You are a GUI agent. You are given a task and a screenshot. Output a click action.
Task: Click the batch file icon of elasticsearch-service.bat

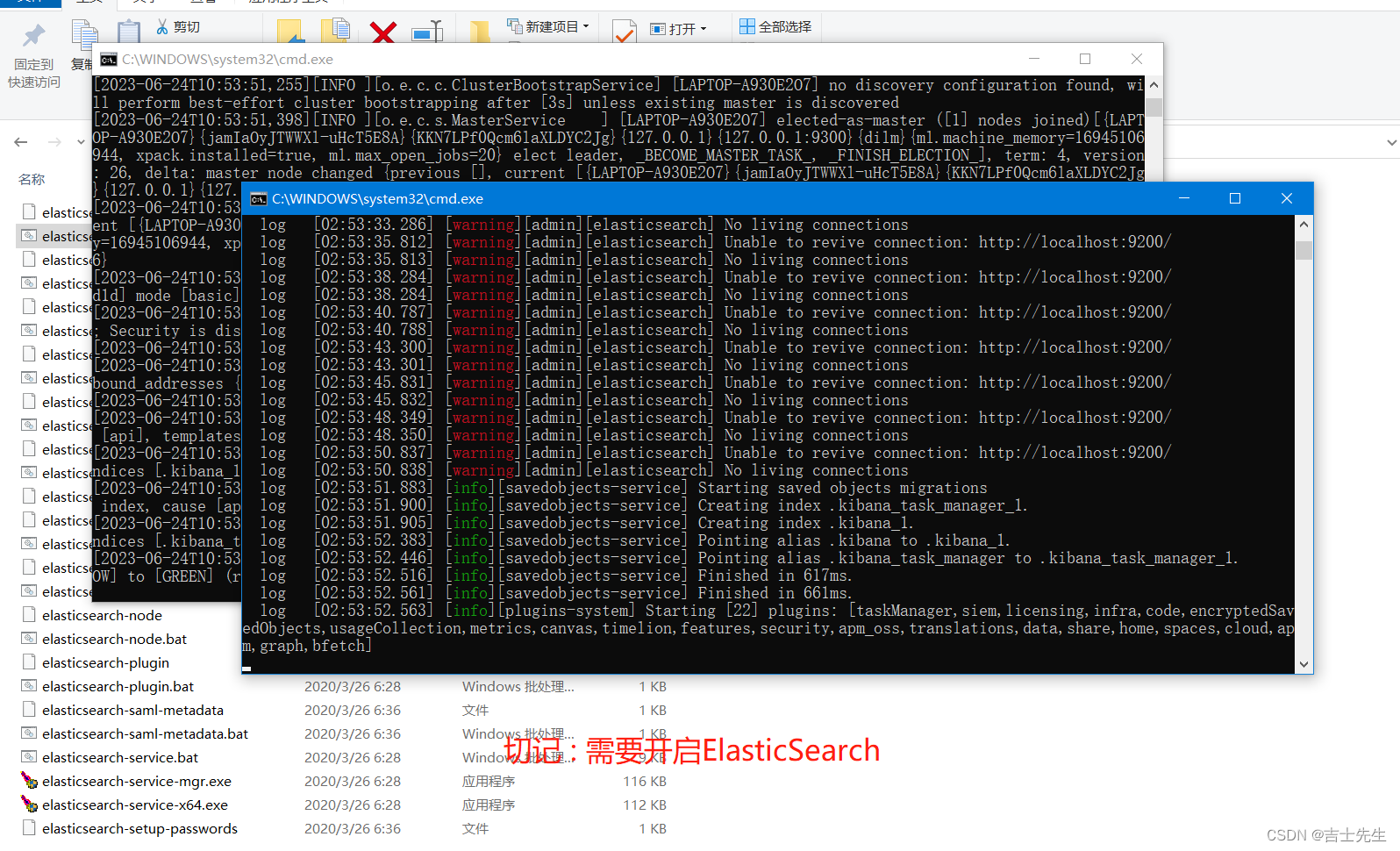(29, 756)
